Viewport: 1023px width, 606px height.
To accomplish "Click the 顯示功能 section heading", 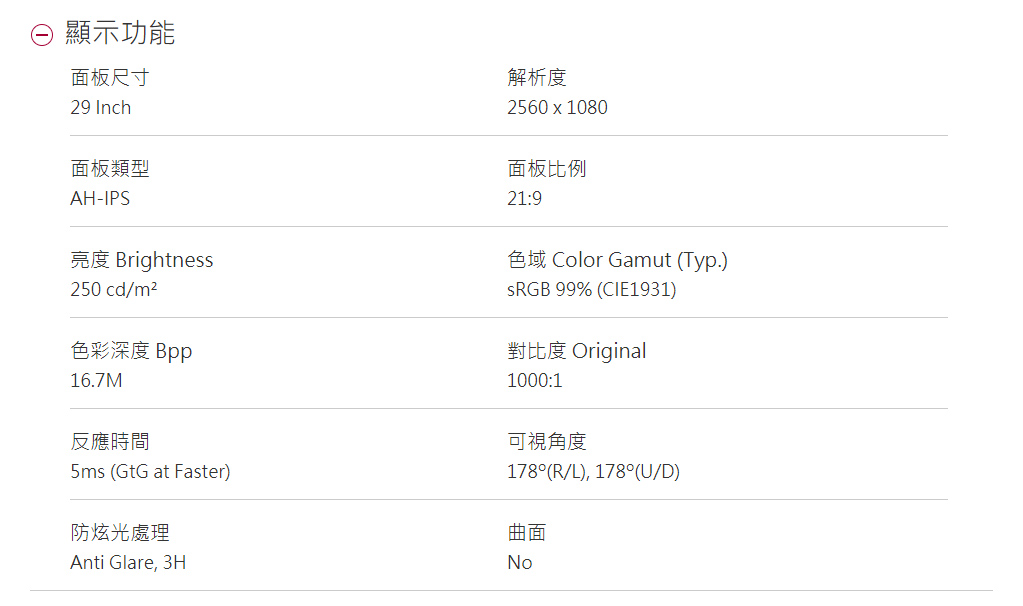I will point(120,33).
